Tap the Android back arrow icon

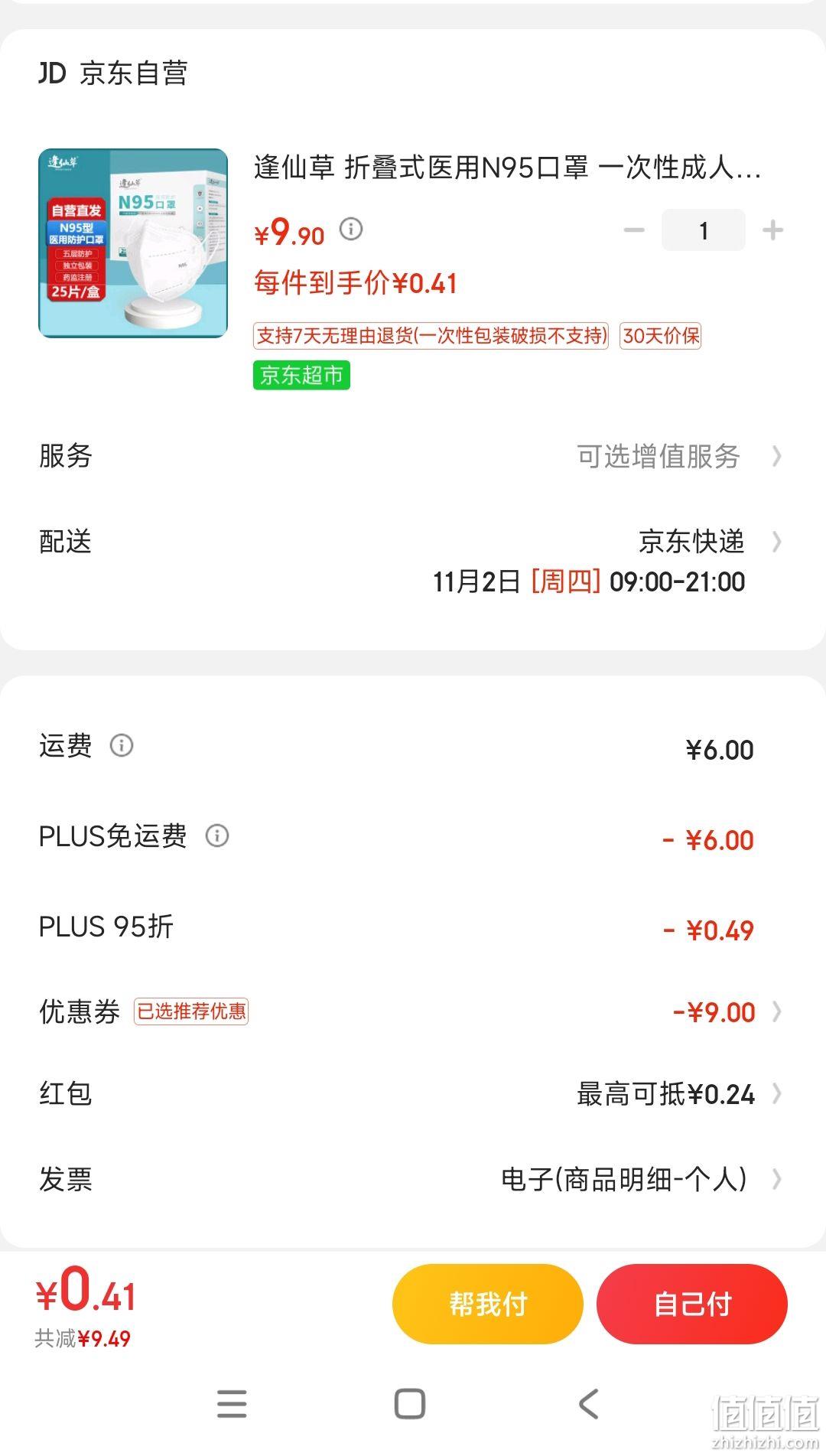click(x=588, y=1404)
